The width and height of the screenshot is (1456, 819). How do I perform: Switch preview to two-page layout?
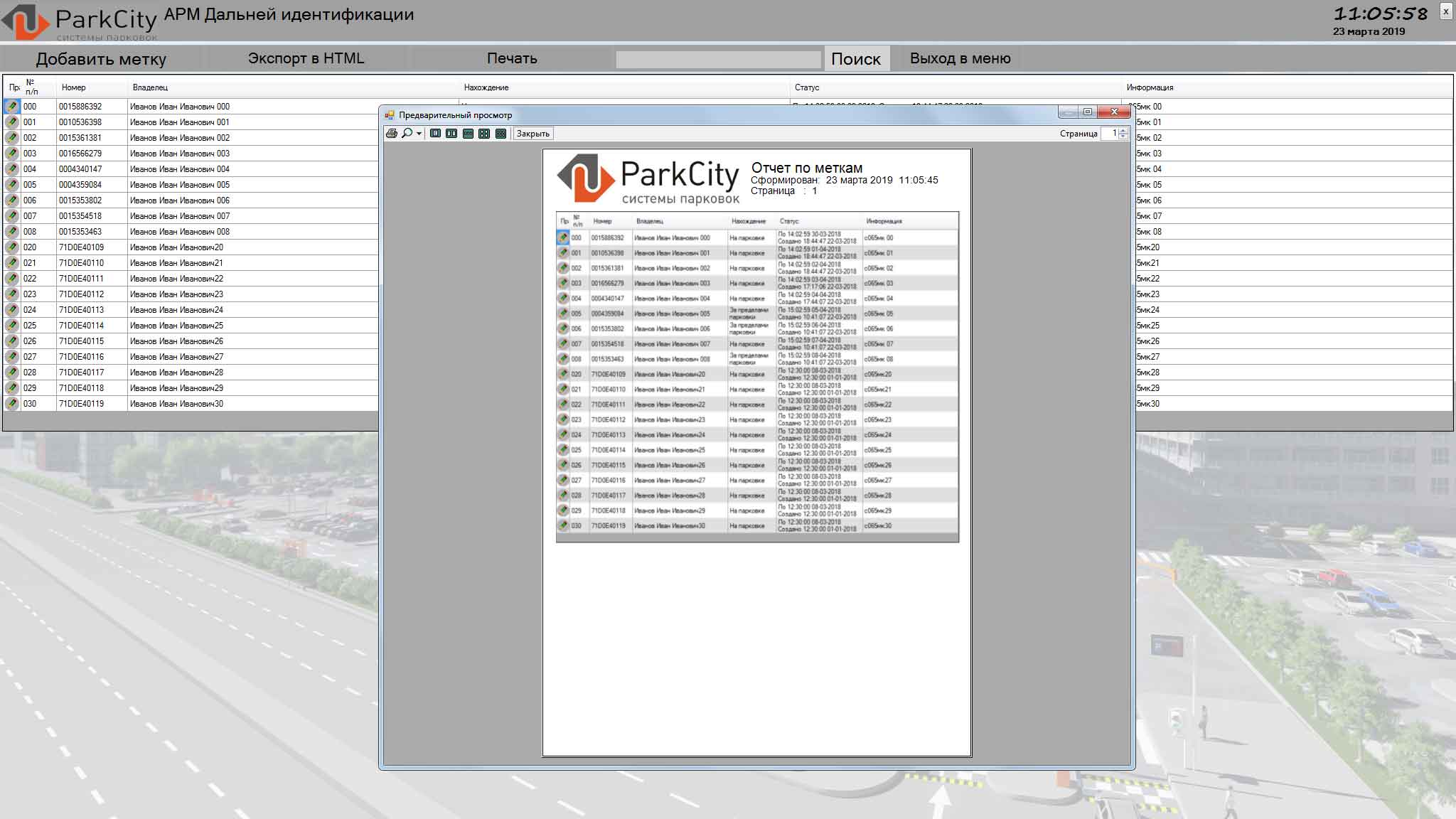(451, 134)
